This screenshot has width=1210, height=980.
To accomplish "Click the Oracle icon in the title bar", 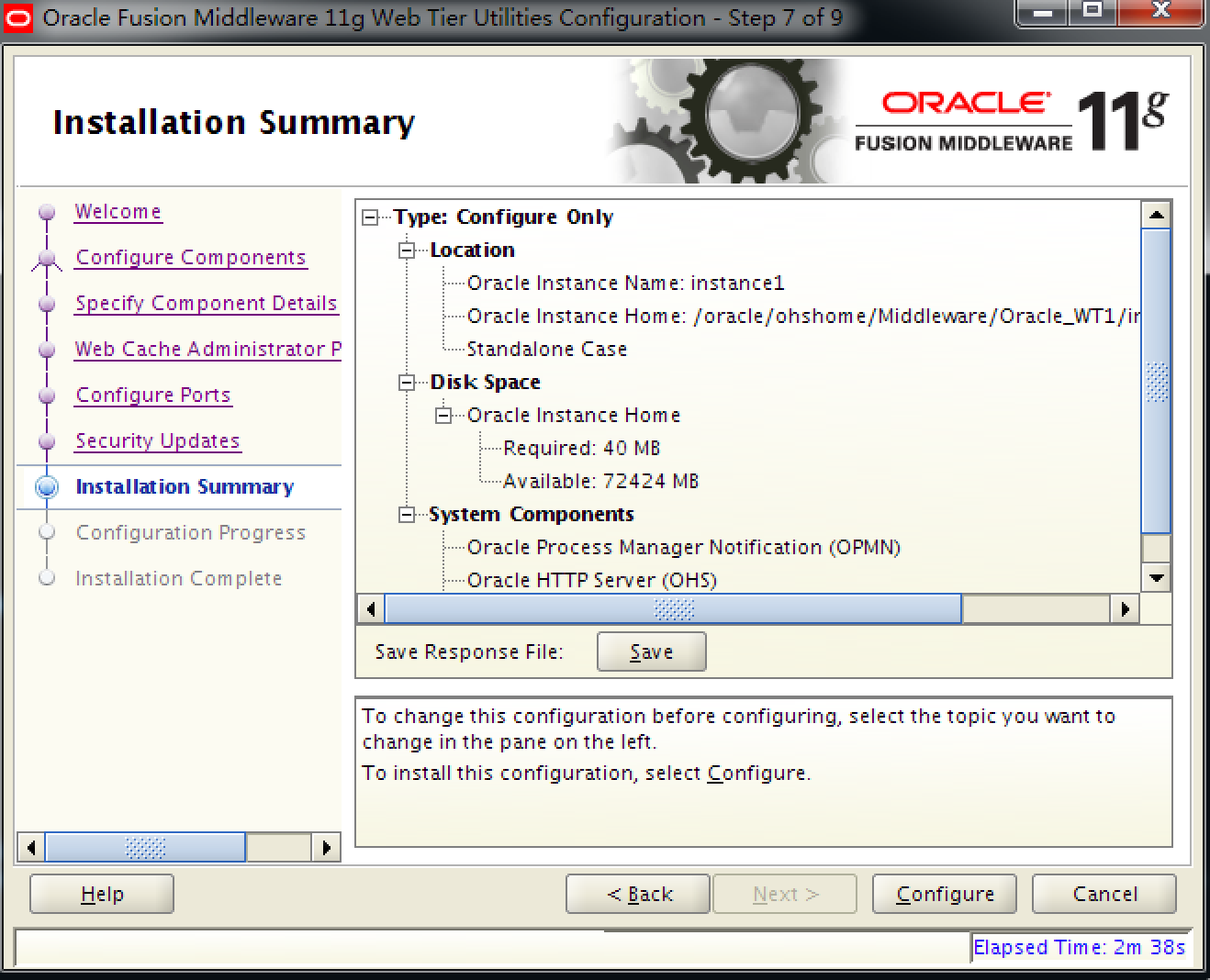I will click(x=18, y=18).
